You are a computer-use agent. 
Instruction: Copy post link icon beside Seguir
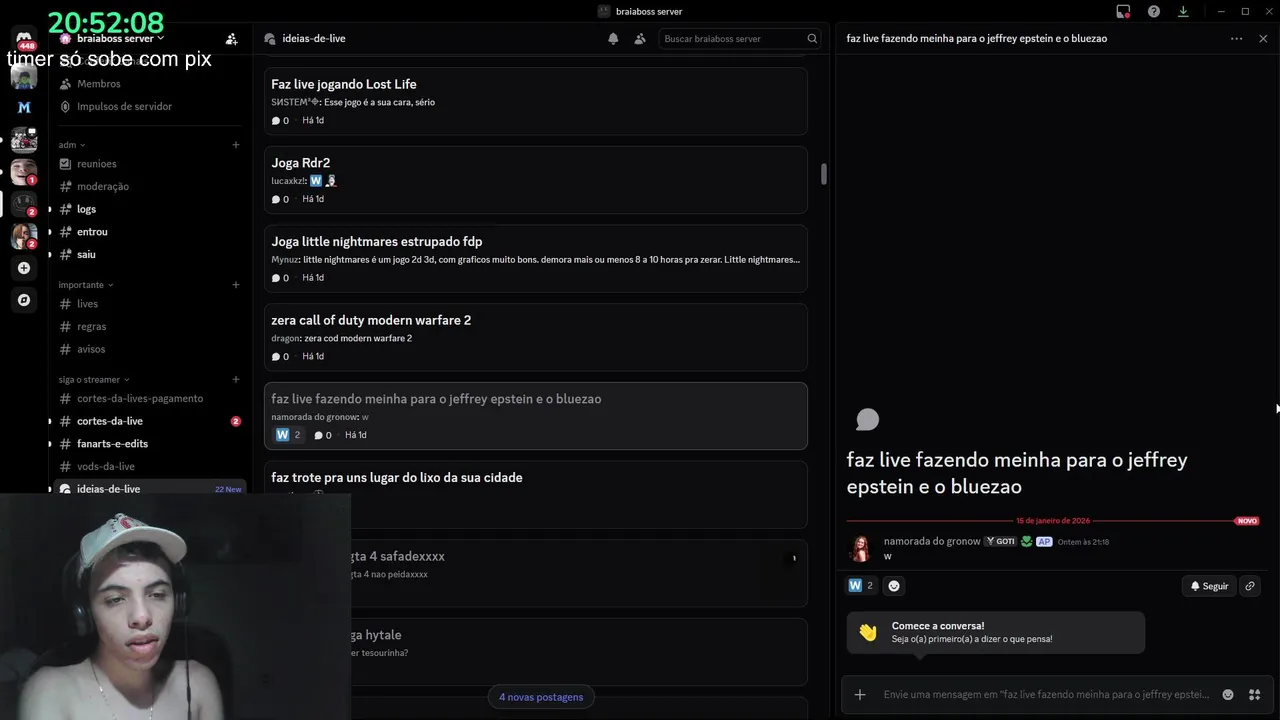pyautogui.click(x=1250, y=586)
